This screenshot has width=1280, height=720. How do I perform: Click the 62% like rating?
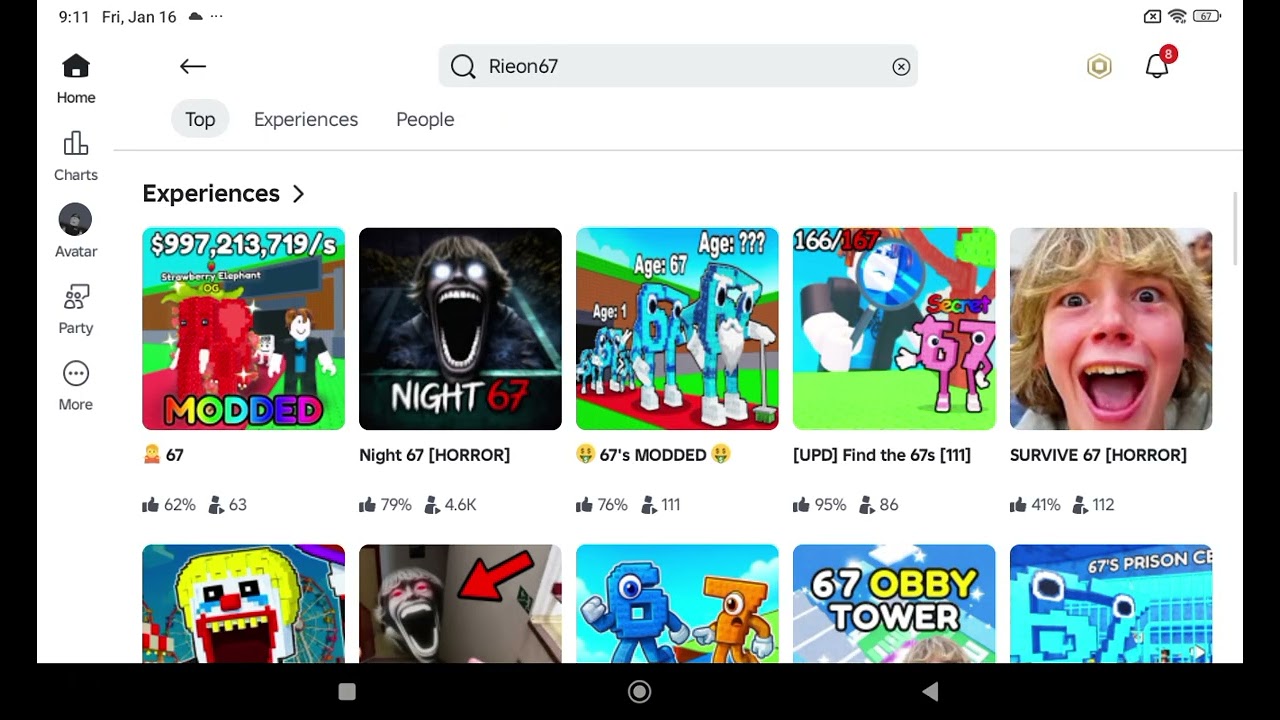coord(169,505)
